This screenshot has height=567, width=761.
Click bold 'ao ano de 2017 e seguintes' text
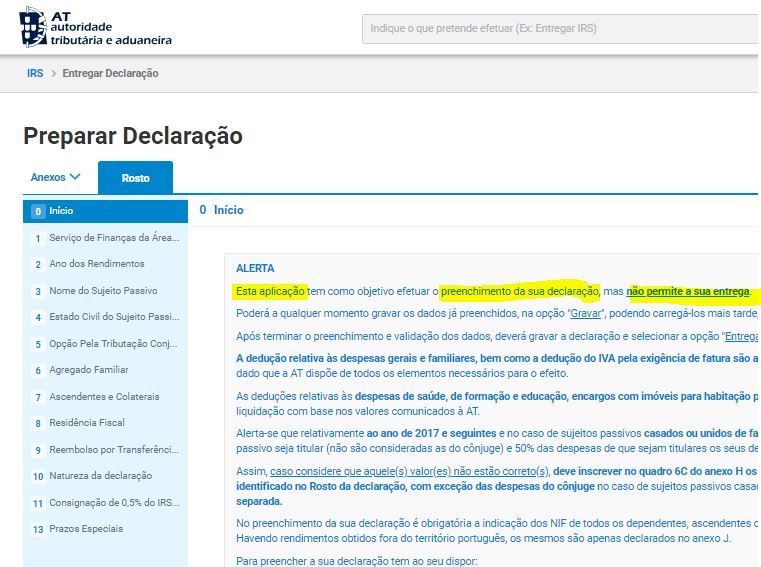(x=431, y=434)
